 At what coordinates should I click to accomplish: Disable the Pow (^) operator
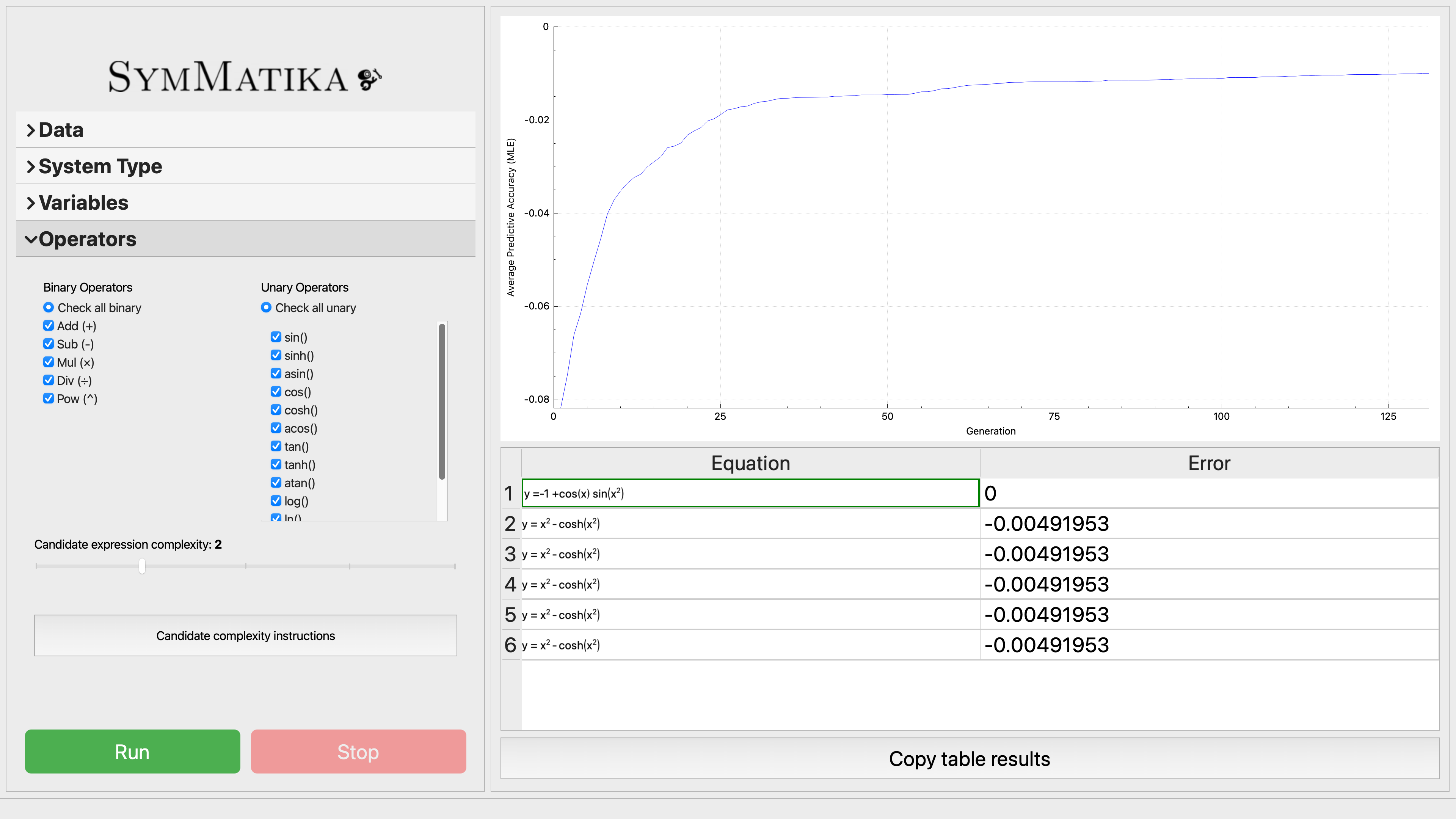(x=49, y=399)
